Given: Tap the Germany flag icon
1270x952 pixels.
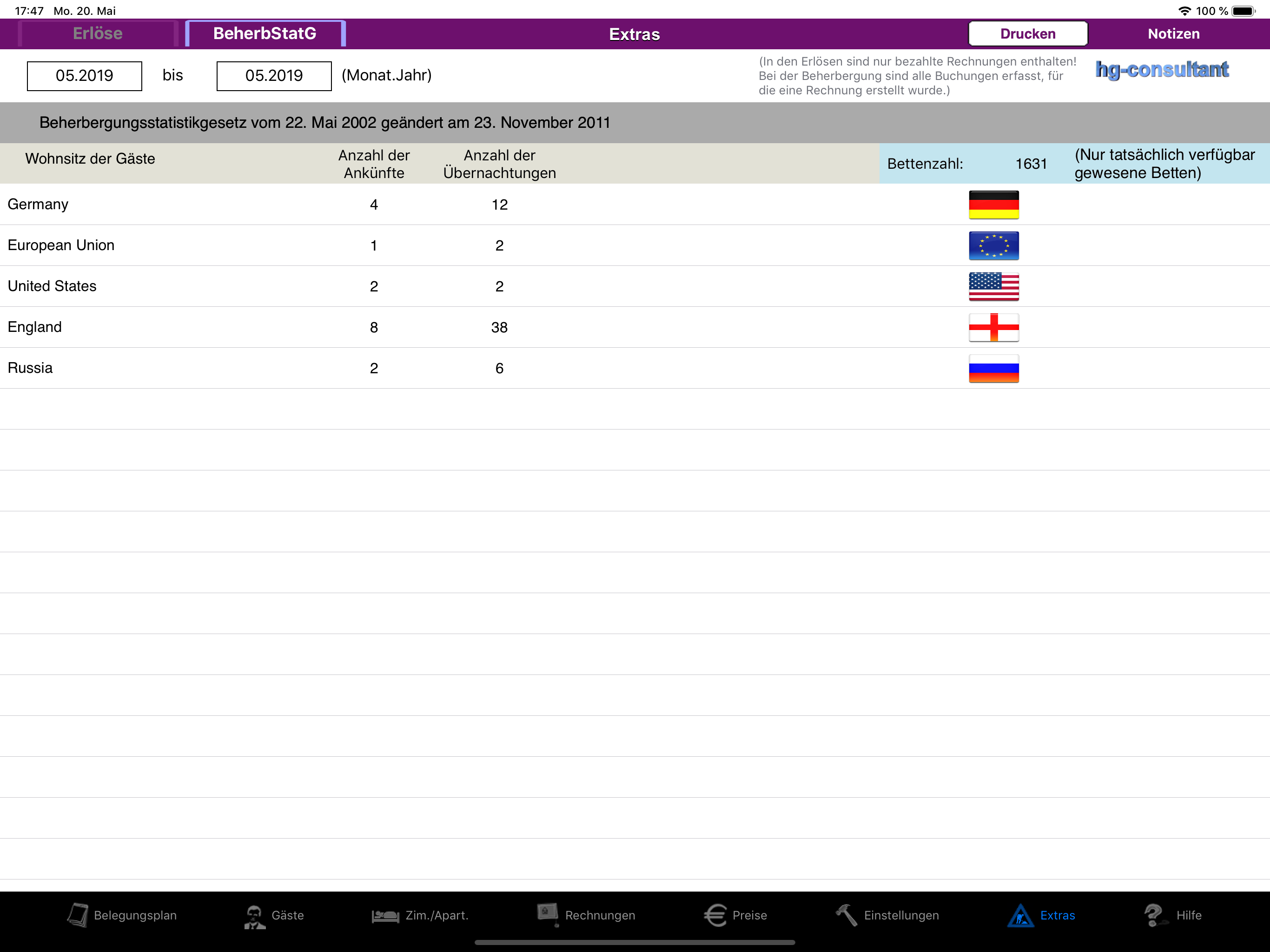Looking at the screenshot, I should pos(994,205).
